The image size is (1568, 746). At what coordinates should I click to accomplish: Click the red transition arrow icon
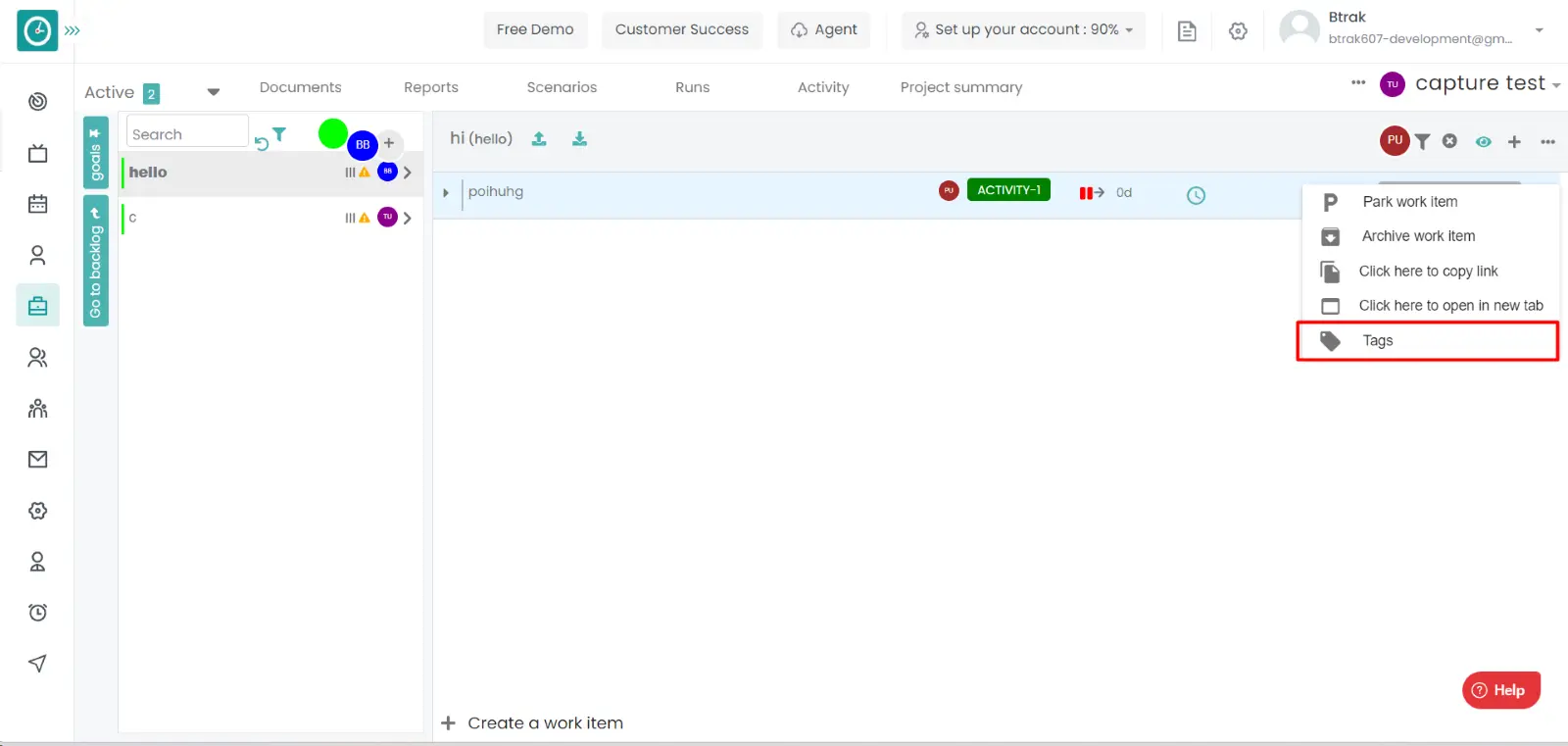[x=1092, y=193]
